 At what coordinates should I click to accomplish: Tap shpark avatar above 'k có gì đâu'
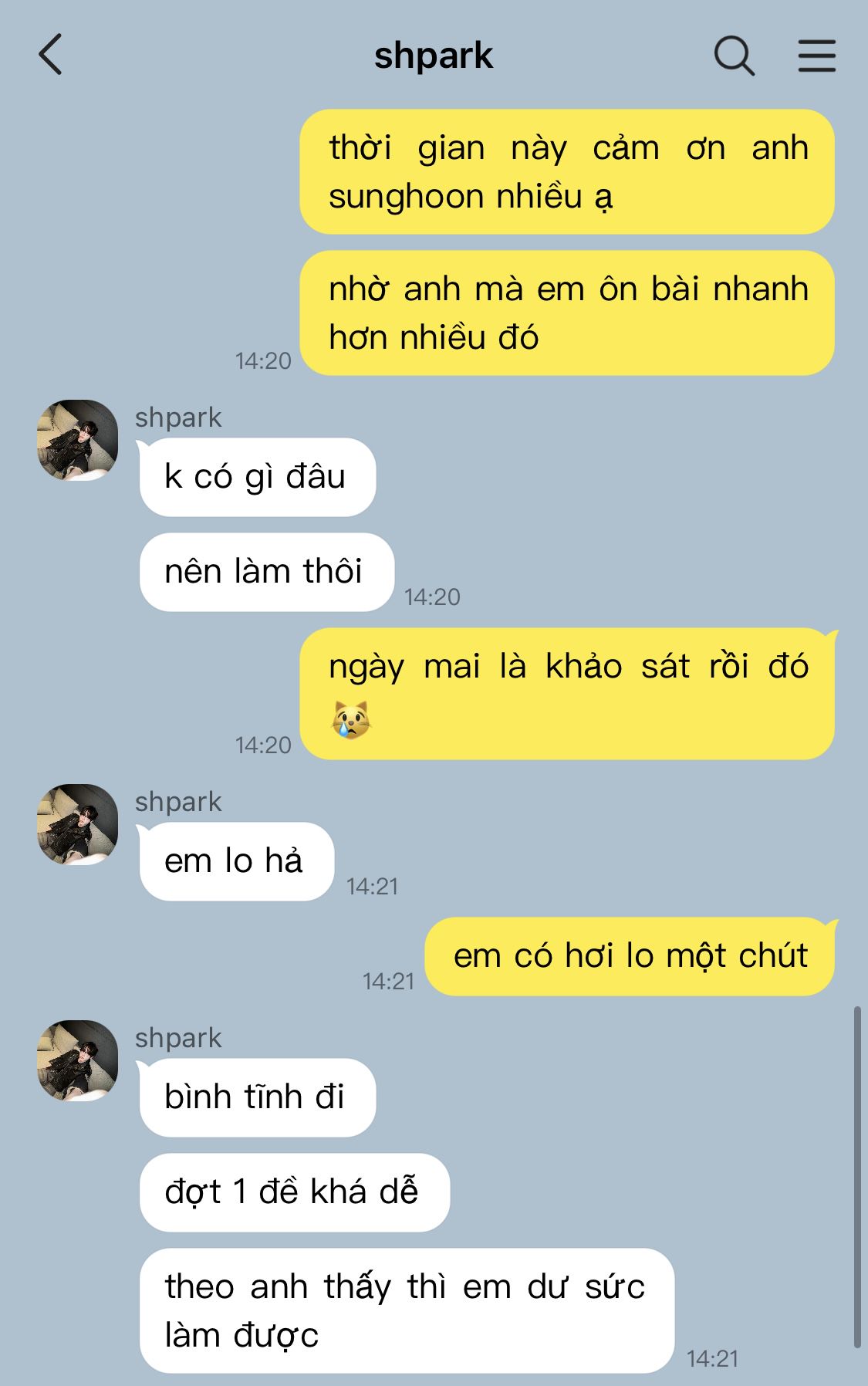click(77, 440)
